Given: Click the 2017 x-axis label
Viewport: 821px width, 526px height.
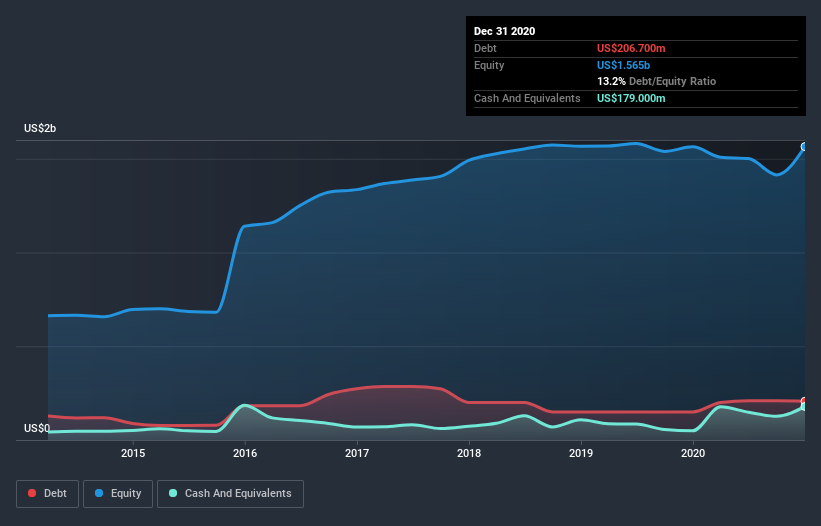Looking at the screenshot, I should (x=357, y=453).
